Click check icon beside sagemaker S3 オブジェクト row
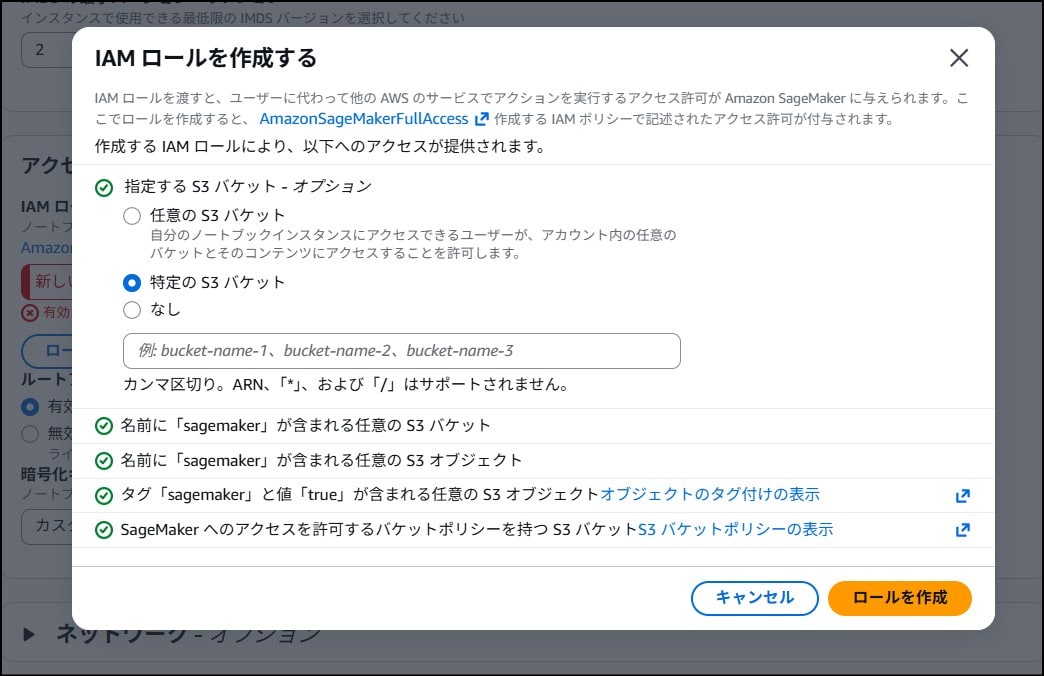This screenshot has width=1044, height=676. coord(104,461)
